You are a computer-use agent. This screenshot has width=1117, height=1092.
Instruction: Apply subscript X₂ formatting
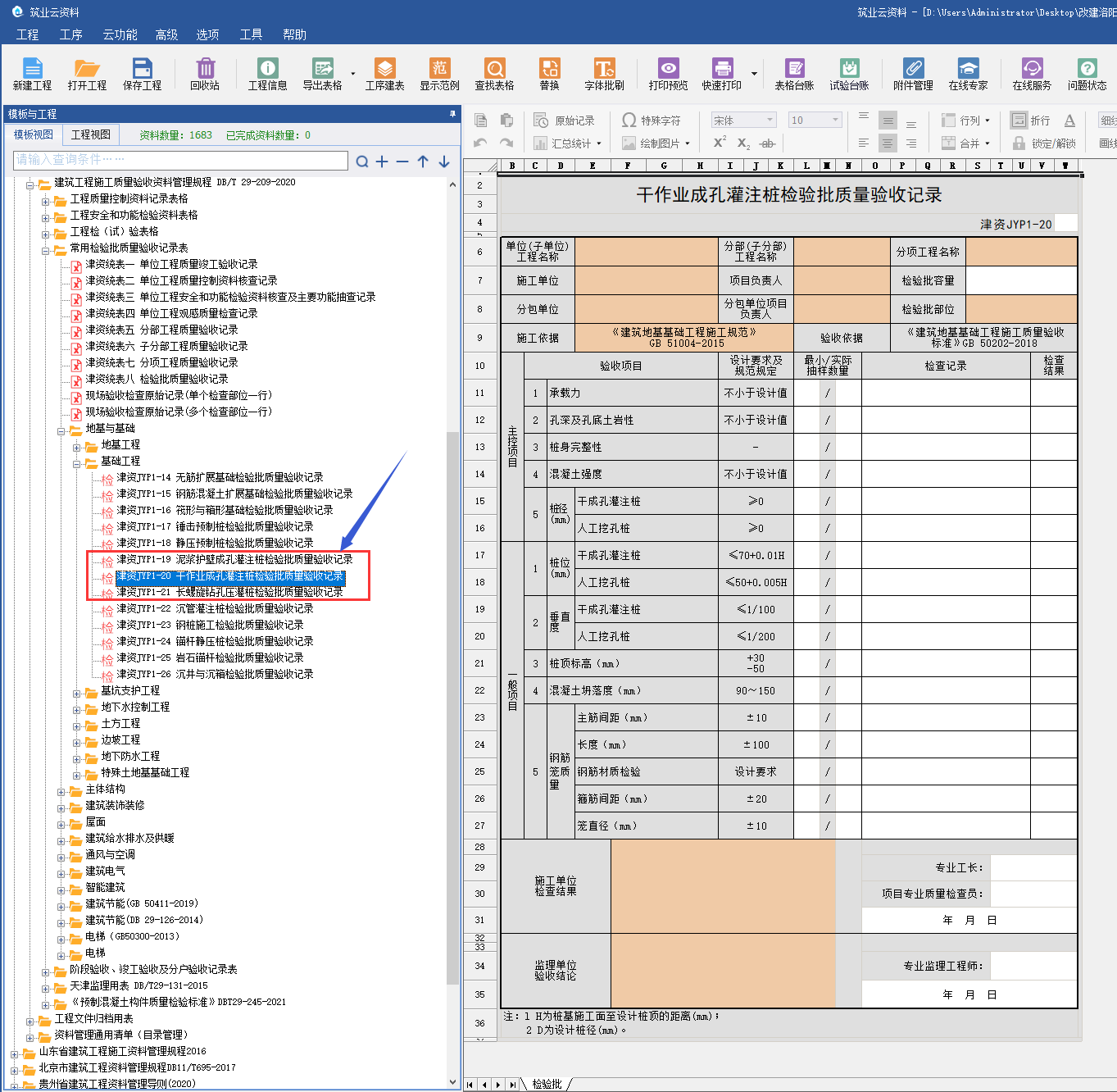743,143
